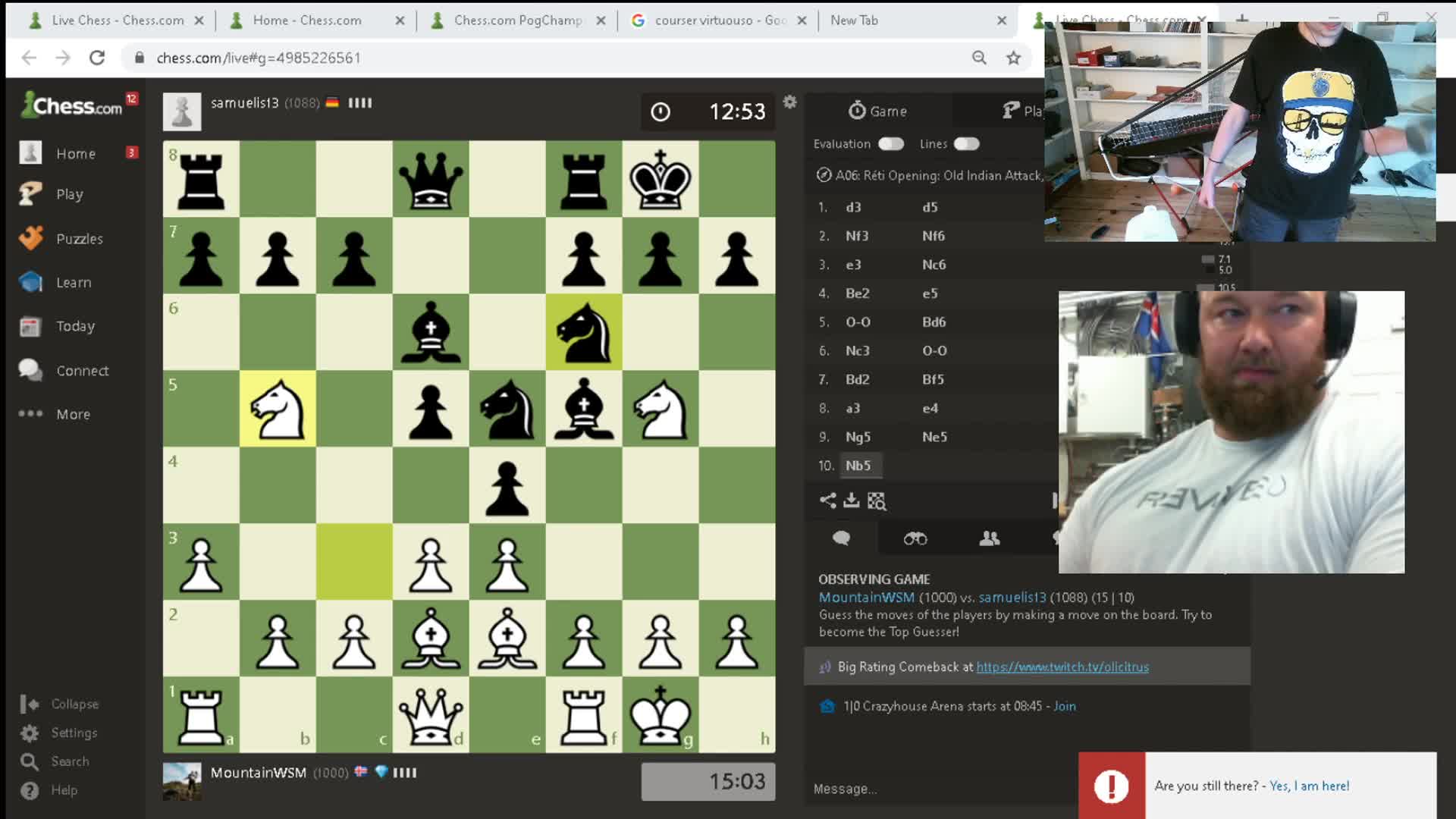
Task: Switch to 'Chess.com PogChamp' browser tab
Action: [x=517, y=20]
